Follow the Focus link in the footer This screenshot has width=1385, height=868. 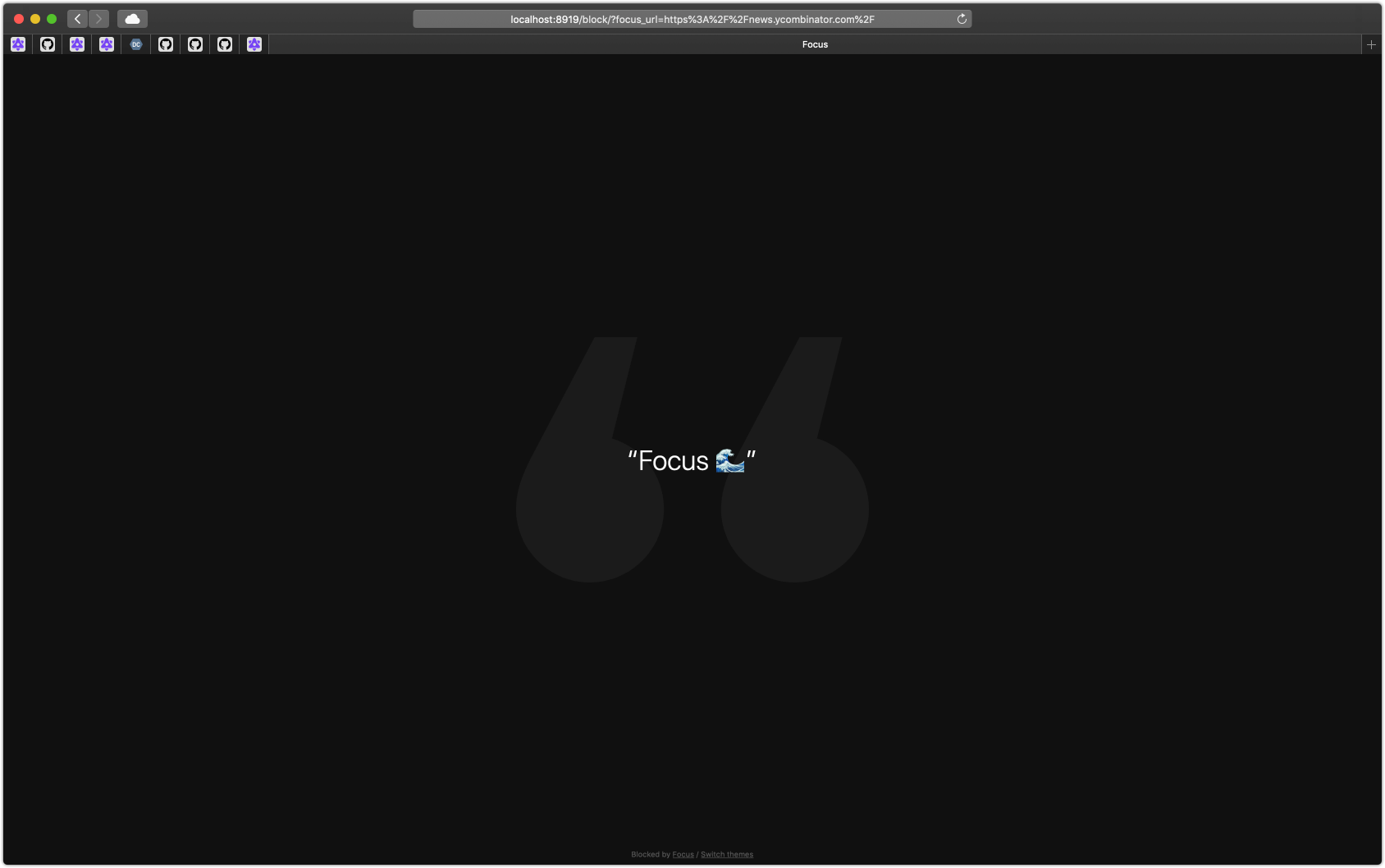683,855
